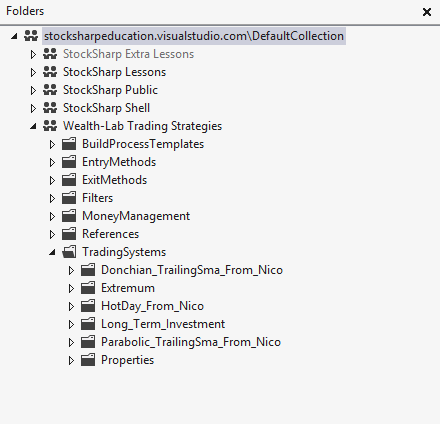Viewport: 440px width, 424px height.
Task: Select the Donchian_TrailingSma_From_Nico folder
Action: click(192, 270)
